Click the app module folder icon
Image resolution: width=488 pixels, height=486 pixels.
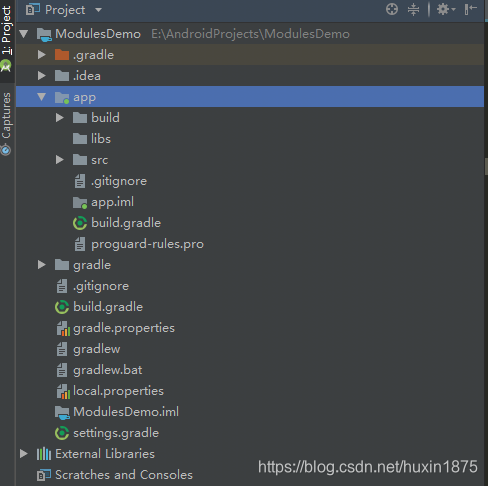point(62,97)
